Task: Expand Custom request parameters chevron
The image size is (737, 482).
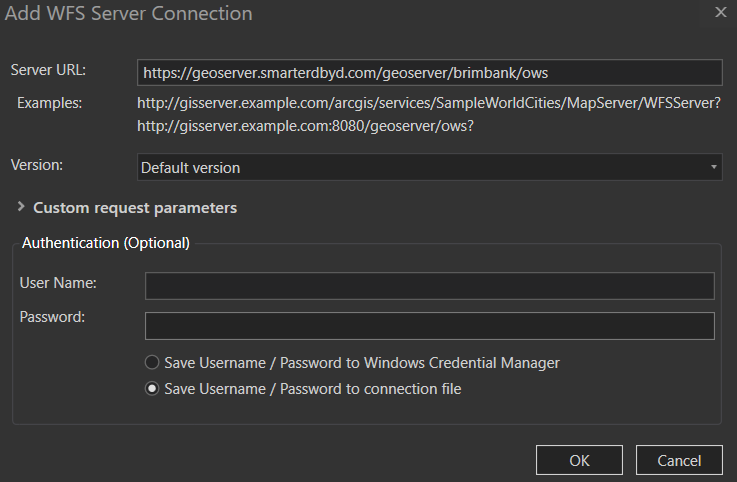Action: pos(21,208)
